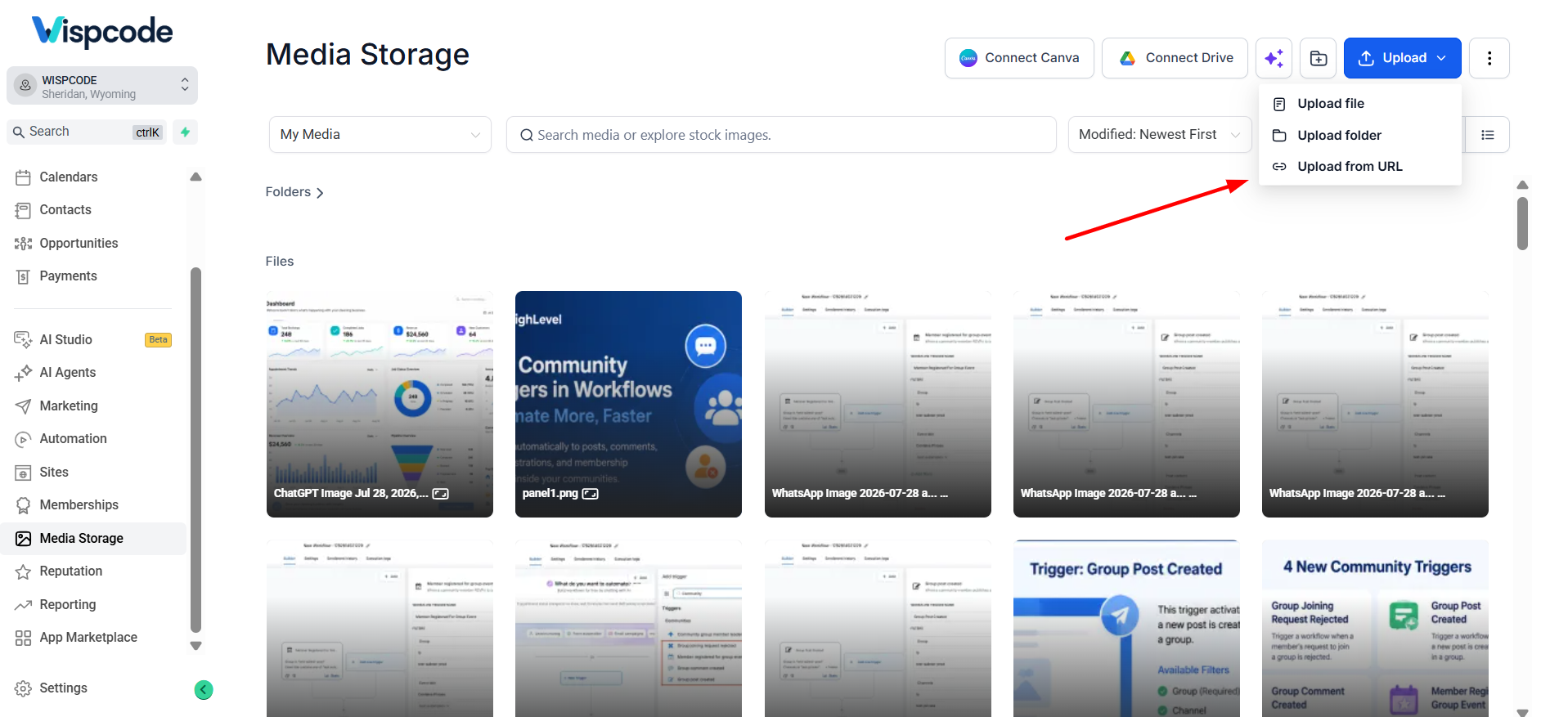Click the green lightning quick actions icon

point(186,132)
